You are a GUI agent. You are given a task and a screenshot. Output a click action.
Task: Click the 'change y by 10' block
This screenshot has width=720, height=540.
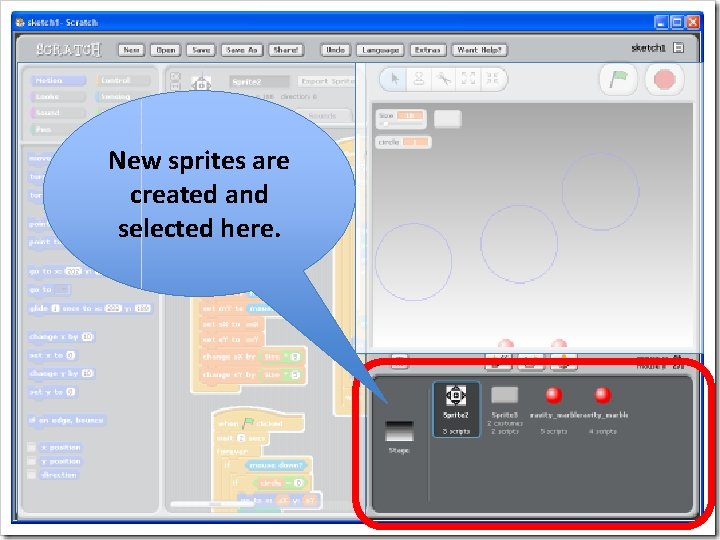[x=61, y=374]
